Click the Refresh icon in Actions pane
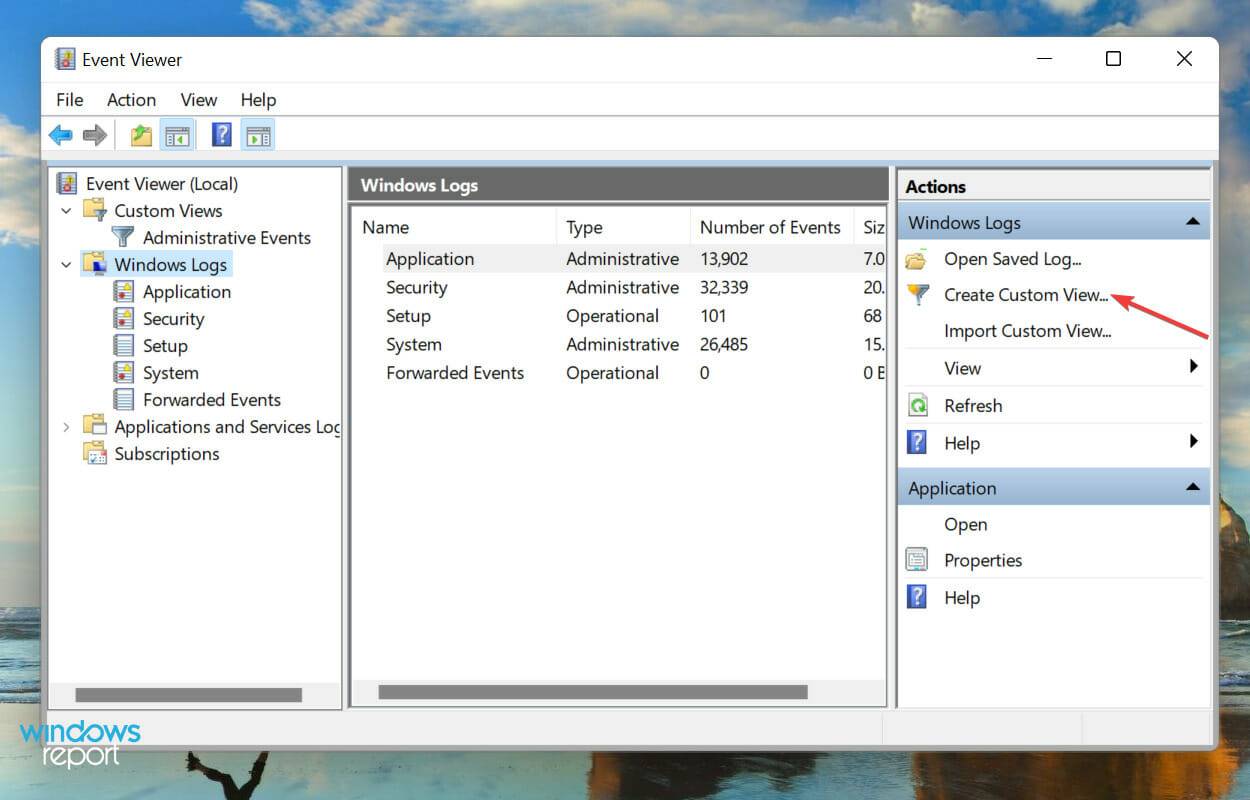Viewport: 1250px width, 800px height. [x=917, y=406]
